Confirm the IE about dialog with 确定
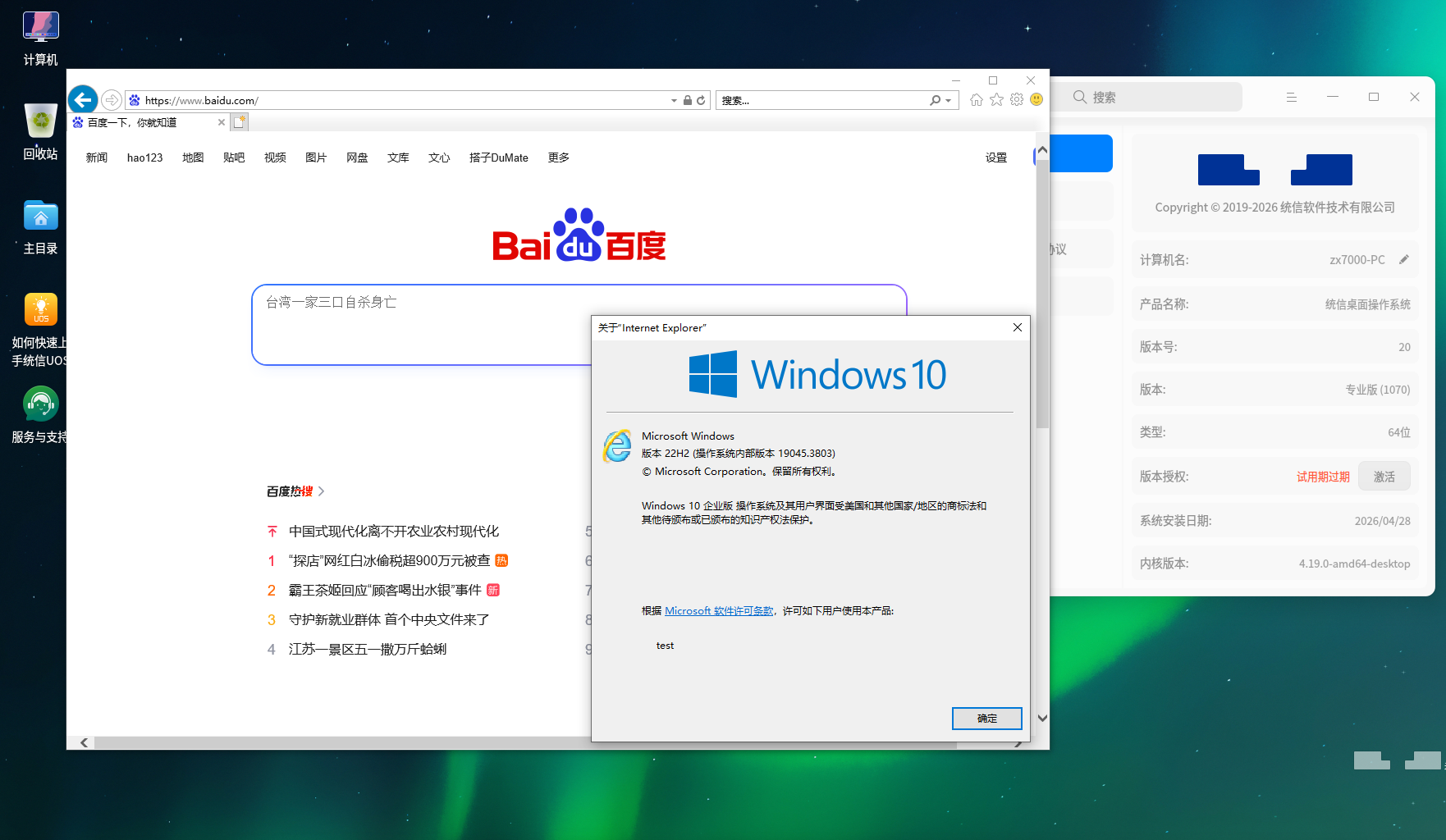 click(x=986, y=718)
